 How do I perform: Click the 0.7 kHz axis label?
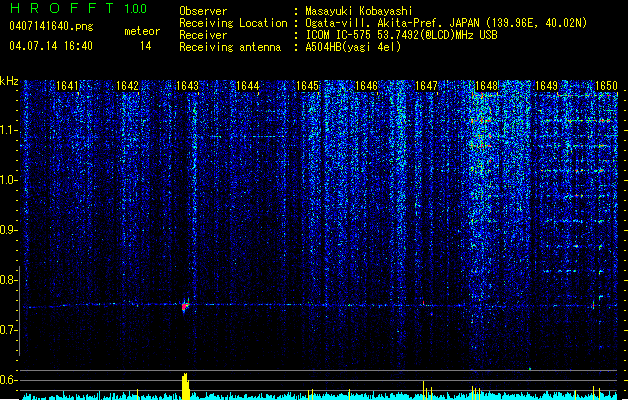click(8, 330)
